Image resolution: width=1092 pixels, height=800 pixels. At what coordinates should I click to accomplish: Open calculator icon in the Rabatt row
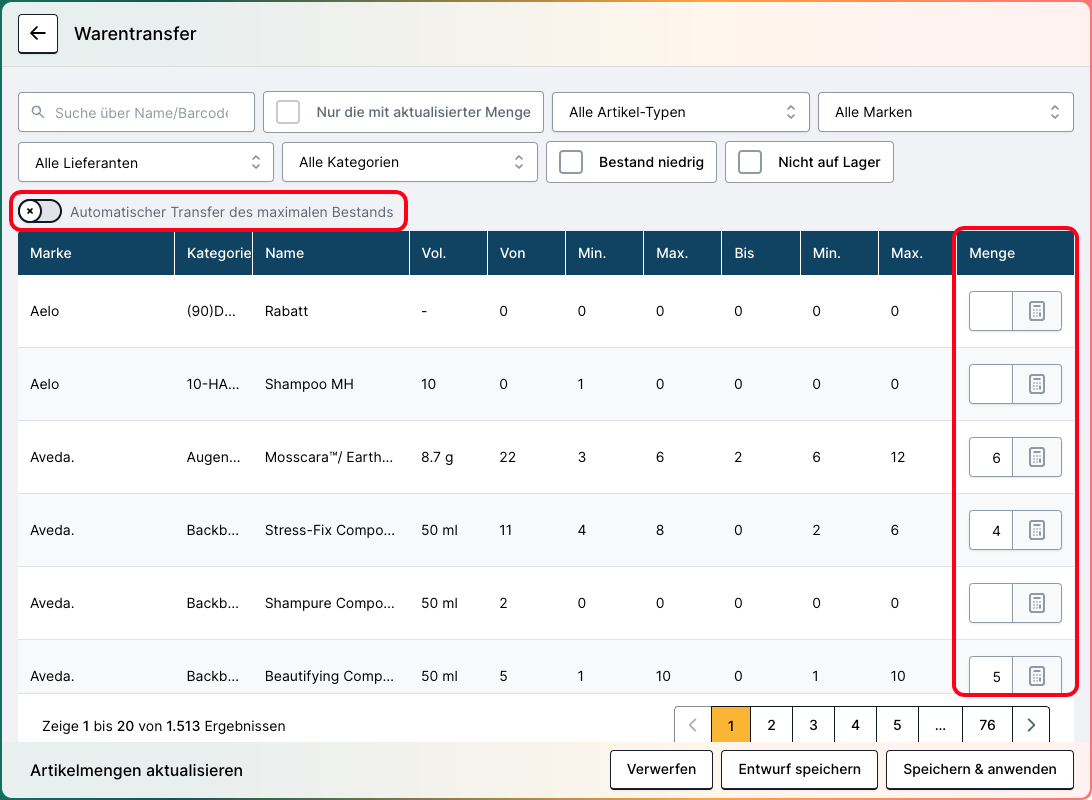click(x=1036, y=312)
